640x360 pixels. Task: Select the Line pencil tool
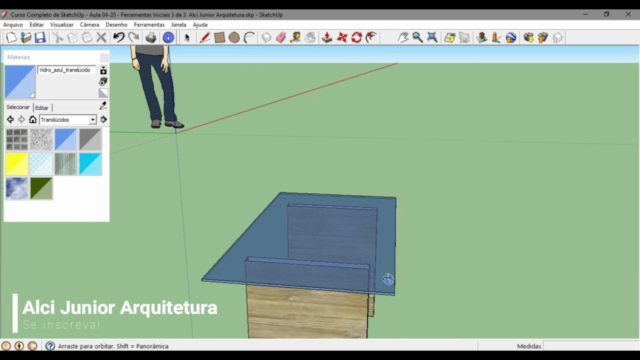tap(204, 38)
